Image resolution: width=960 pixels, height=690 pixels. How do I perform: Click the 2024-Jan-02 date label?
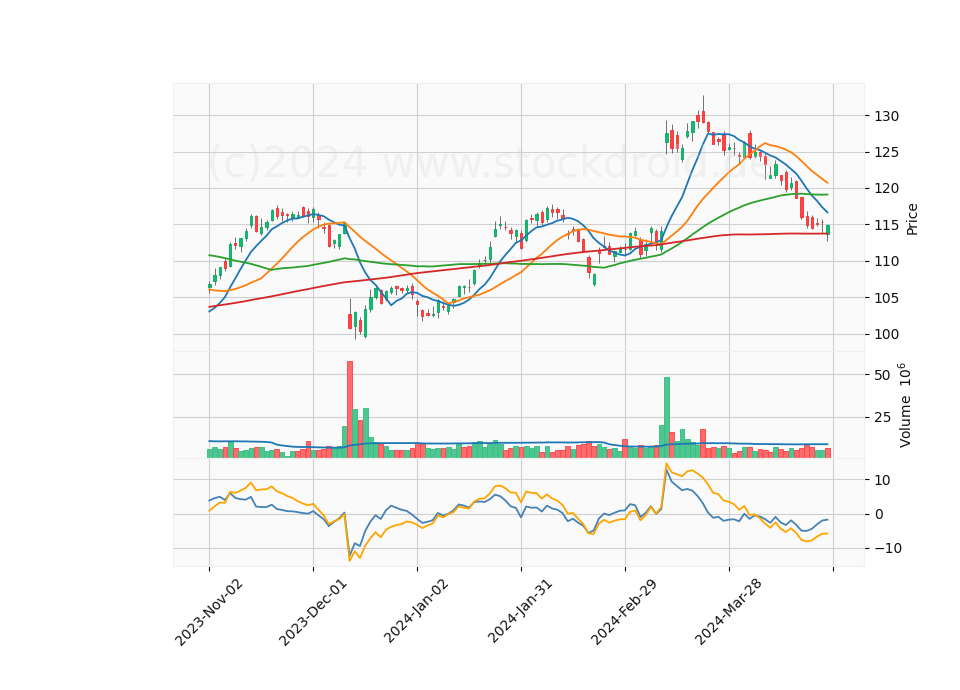416,611
